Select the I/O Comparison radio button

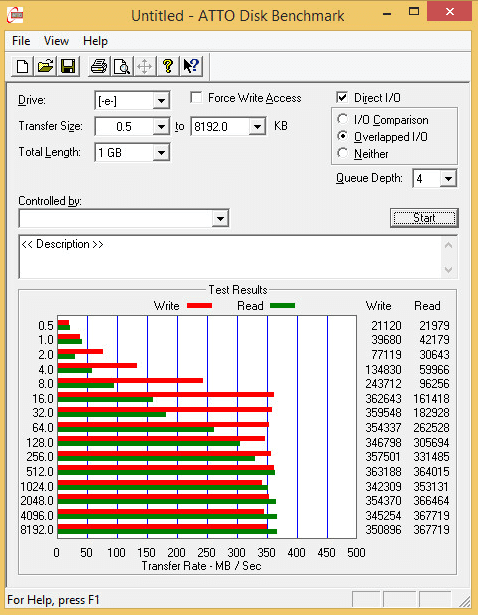point(342,119)
